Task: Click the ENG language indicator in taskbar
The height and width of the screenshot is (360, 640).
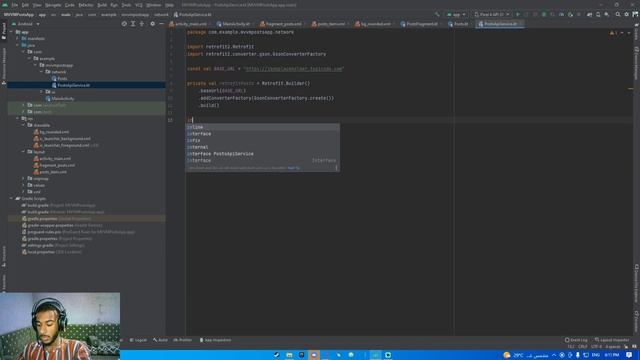Action: (x=596, y=355)
